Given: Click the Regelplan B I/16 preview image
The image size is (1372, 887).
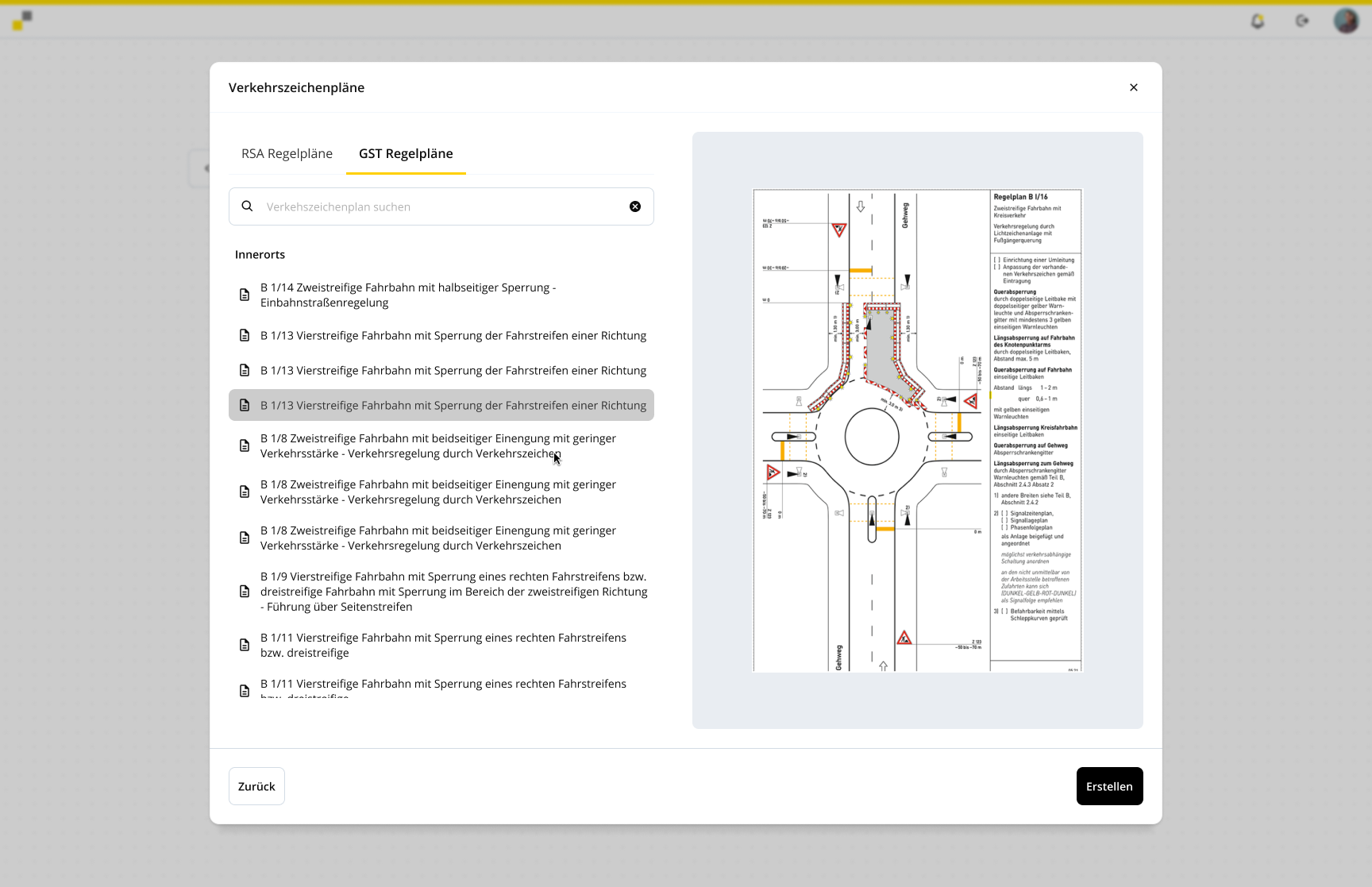Looking at the screenshot, I should click(x=918, y=430).
